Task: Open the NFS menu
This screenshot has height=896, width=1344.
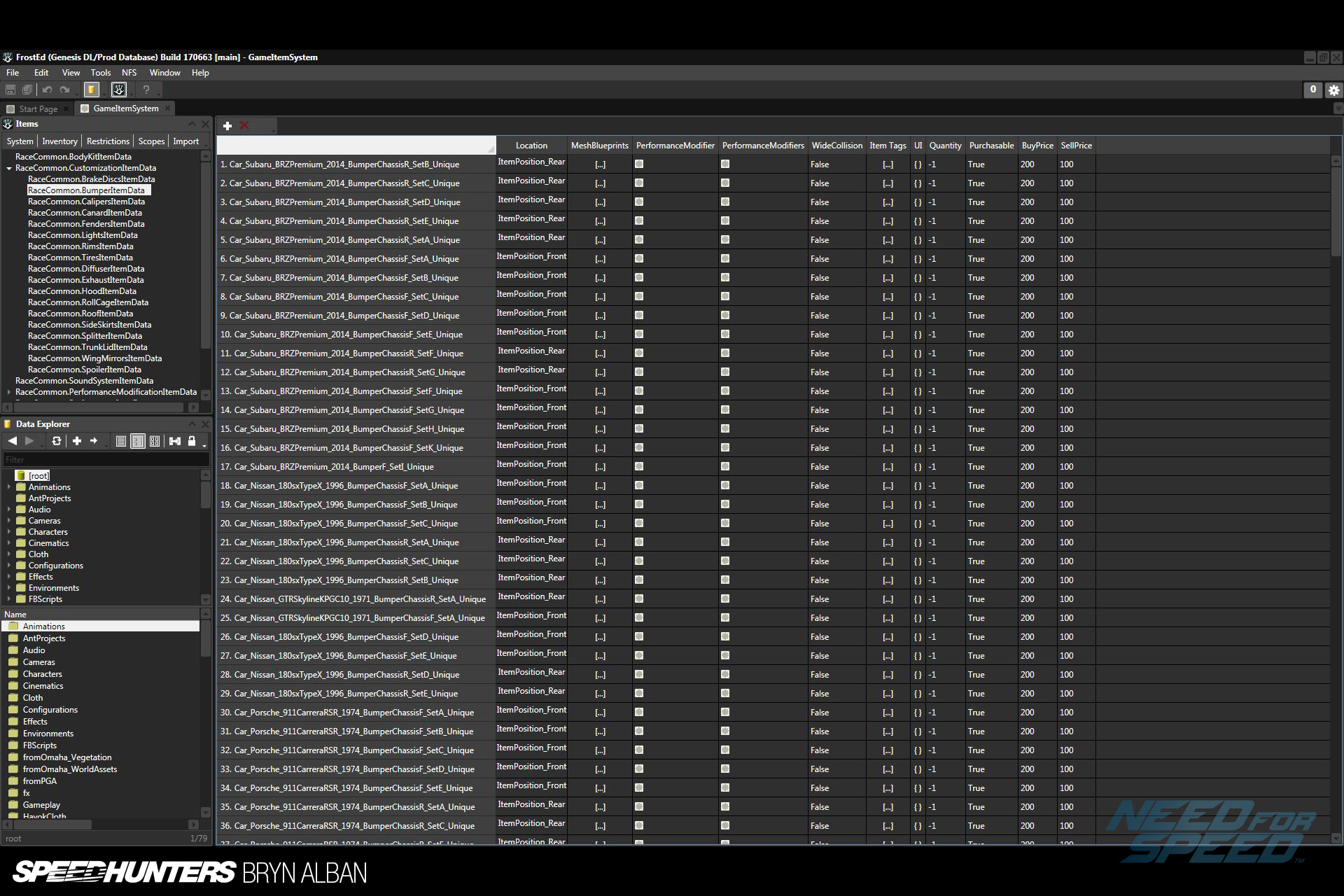Action: 129,73
